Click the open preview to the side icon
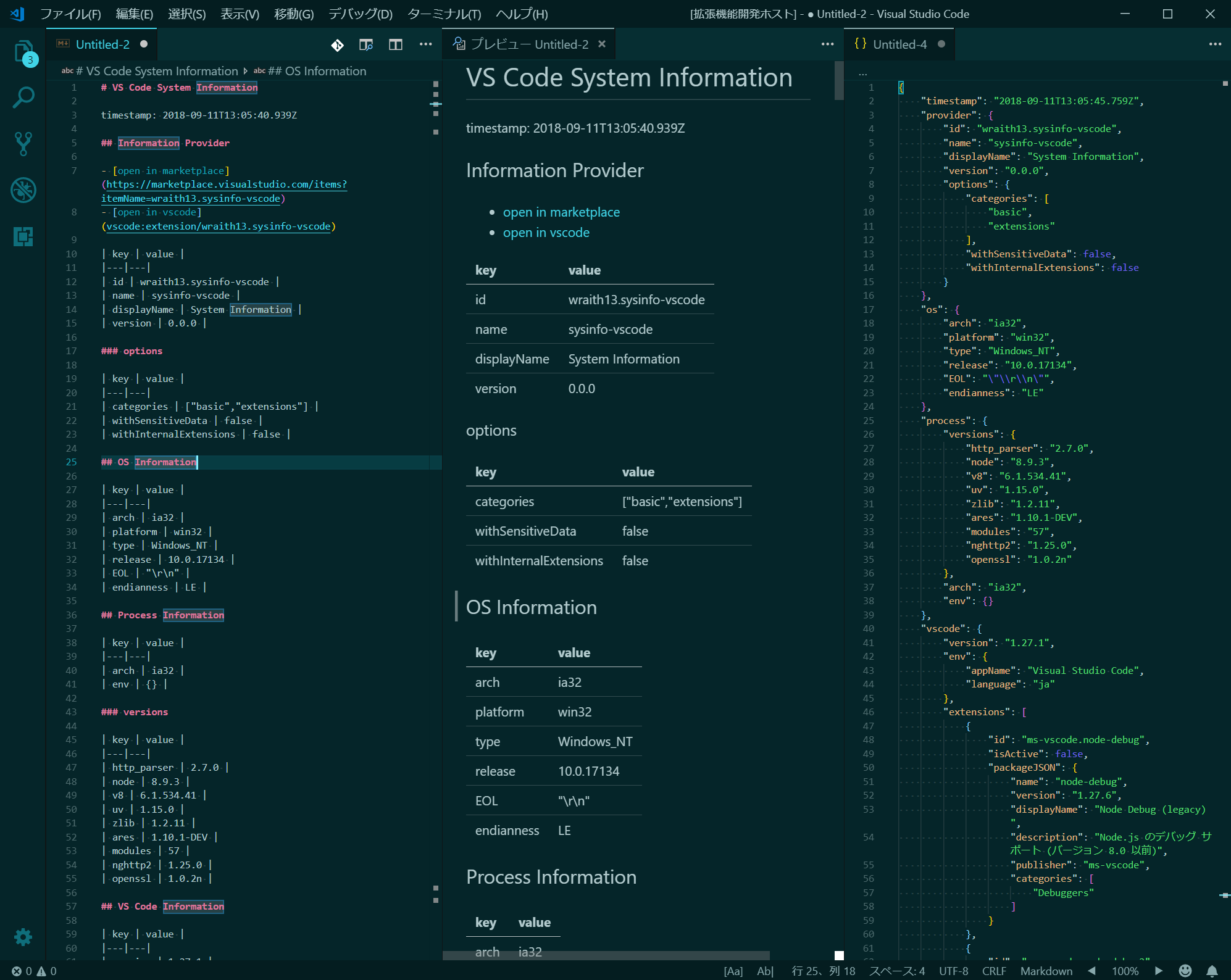The height and width of the screenshot is (980, 1231). 366,44
